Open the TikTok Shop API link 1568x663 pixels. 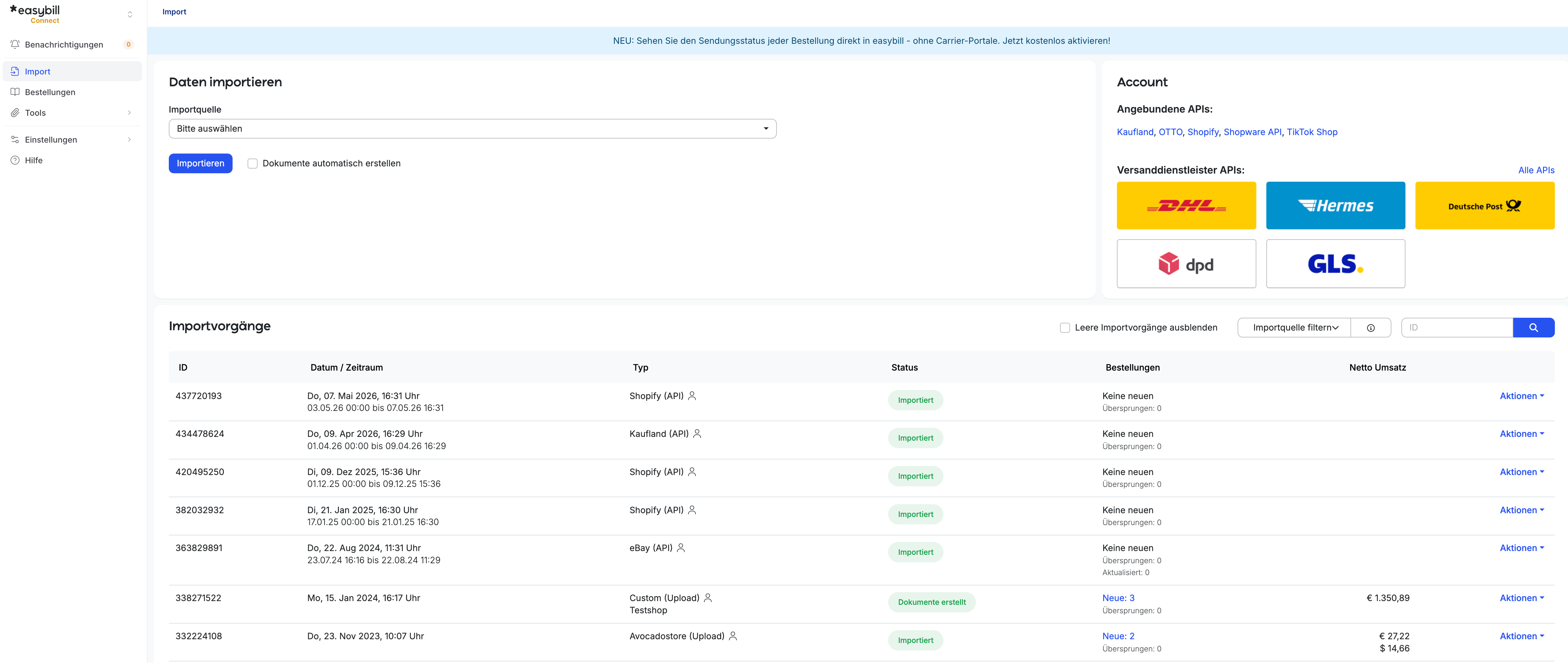[x=1312, y=132]
